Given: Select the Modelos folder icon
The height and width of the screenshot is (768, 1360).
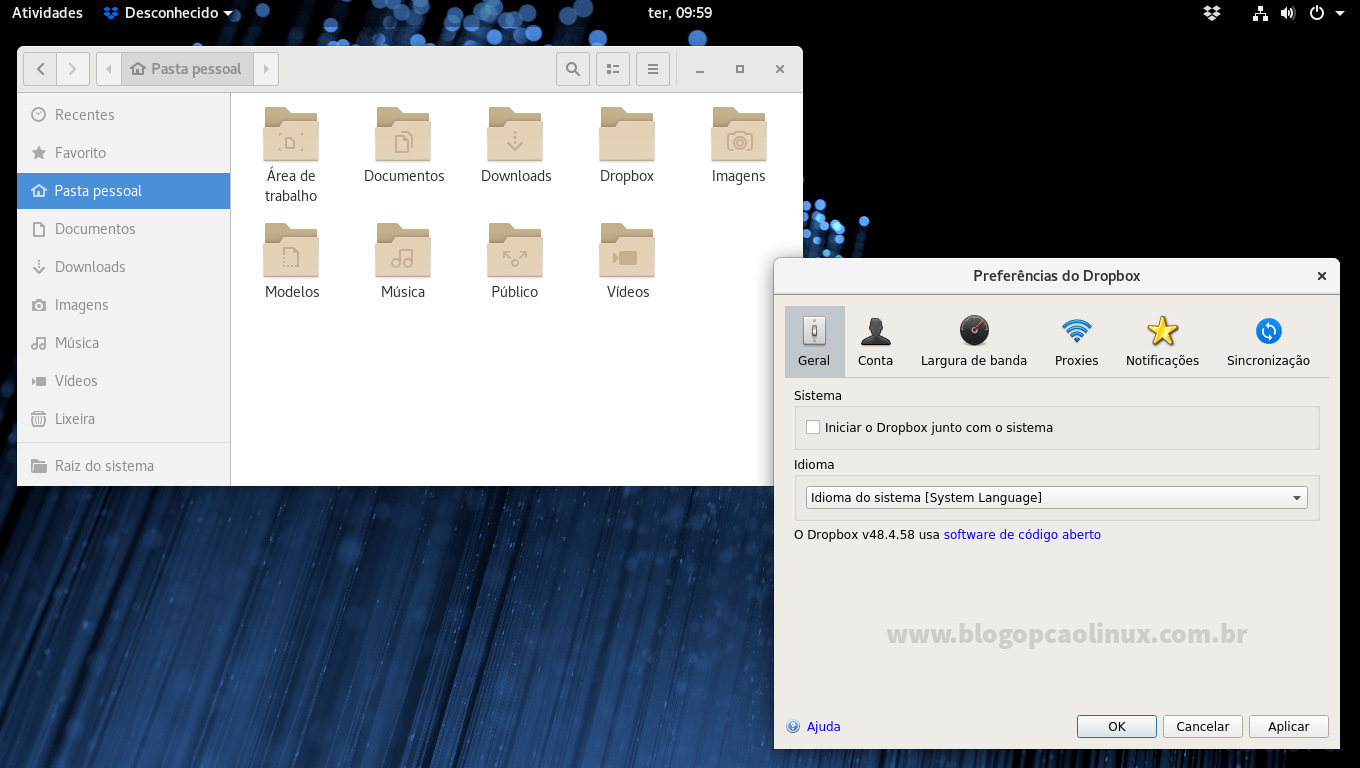Looking at the screenshot, I should [x=291, y=250].
